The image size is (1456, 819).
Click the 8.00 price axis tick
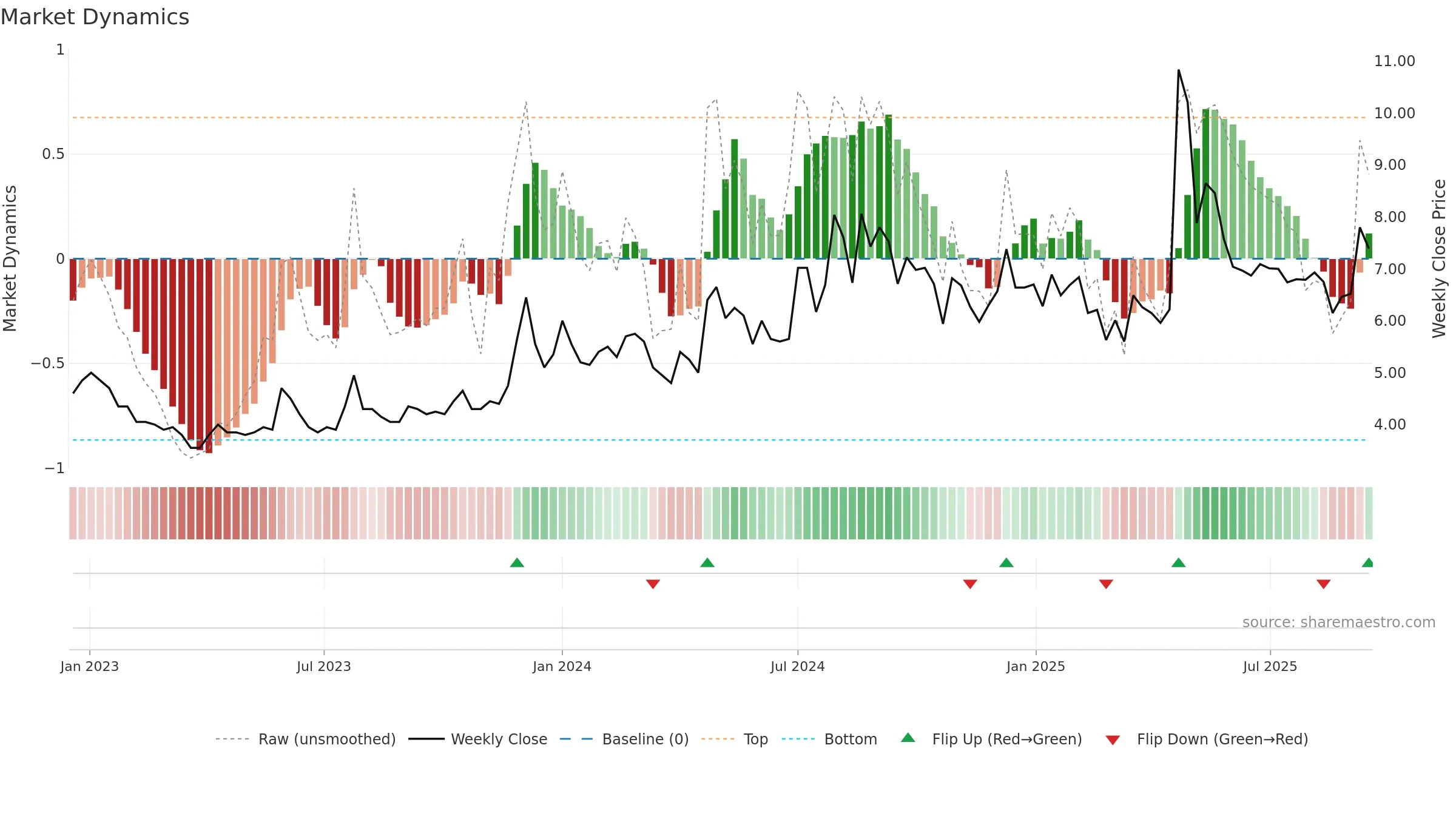1390,217
